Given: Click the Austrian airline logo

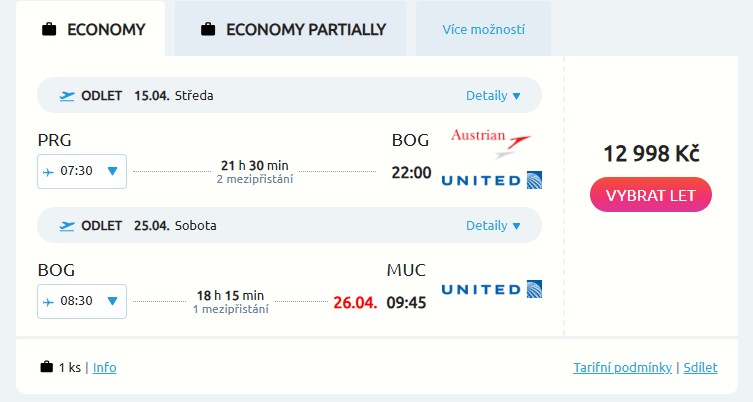Looking at the screenshot, I should (490, 141).
